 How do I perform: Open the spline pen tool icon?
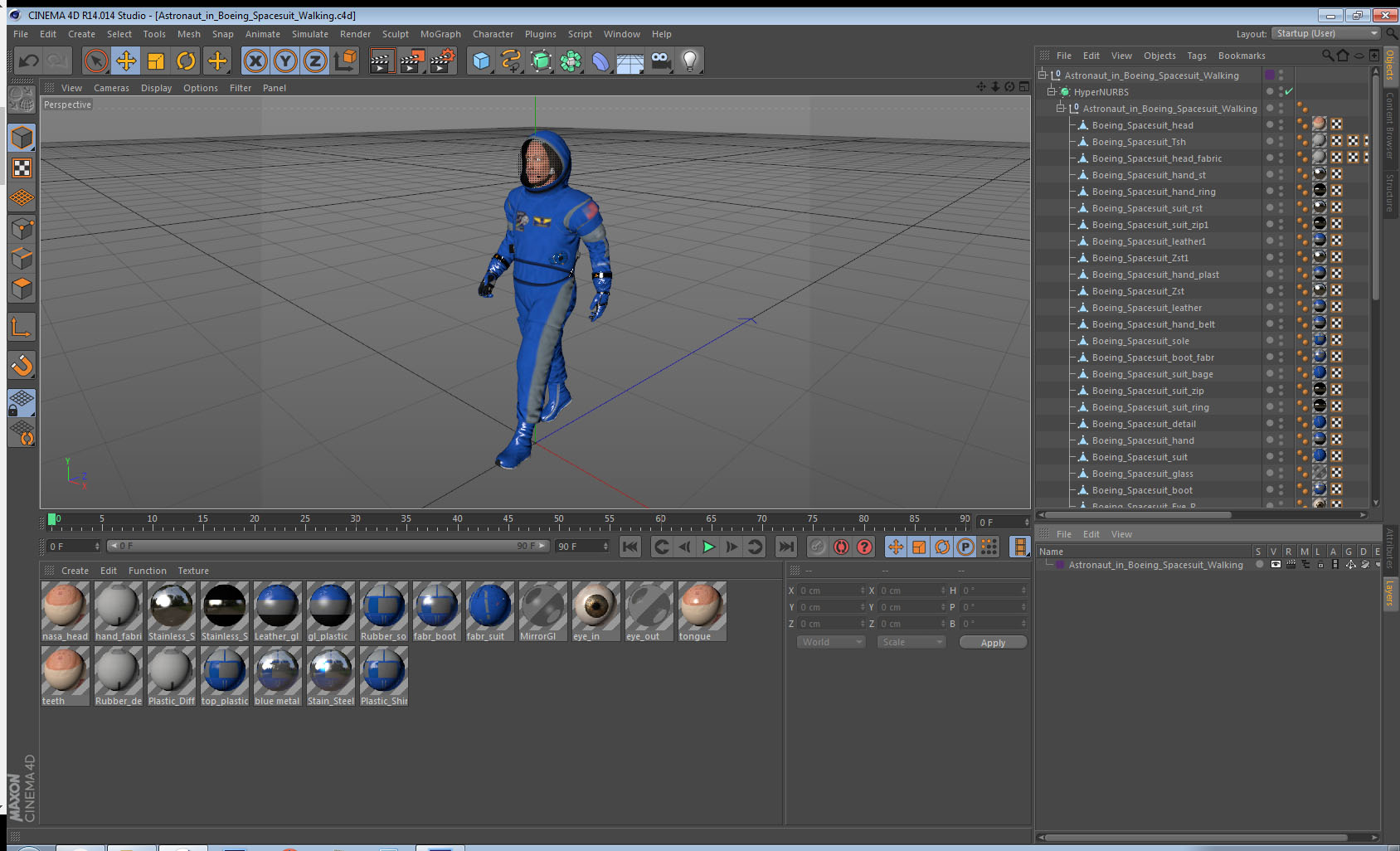(511, 61)
